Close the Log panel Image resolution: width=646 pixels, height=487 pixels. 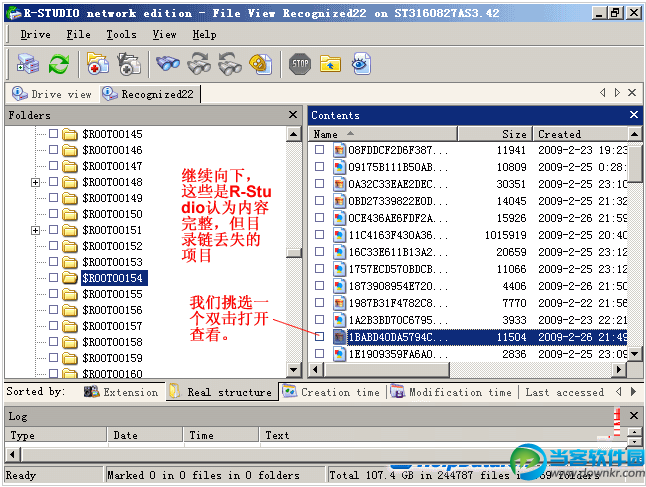point(634,415)
